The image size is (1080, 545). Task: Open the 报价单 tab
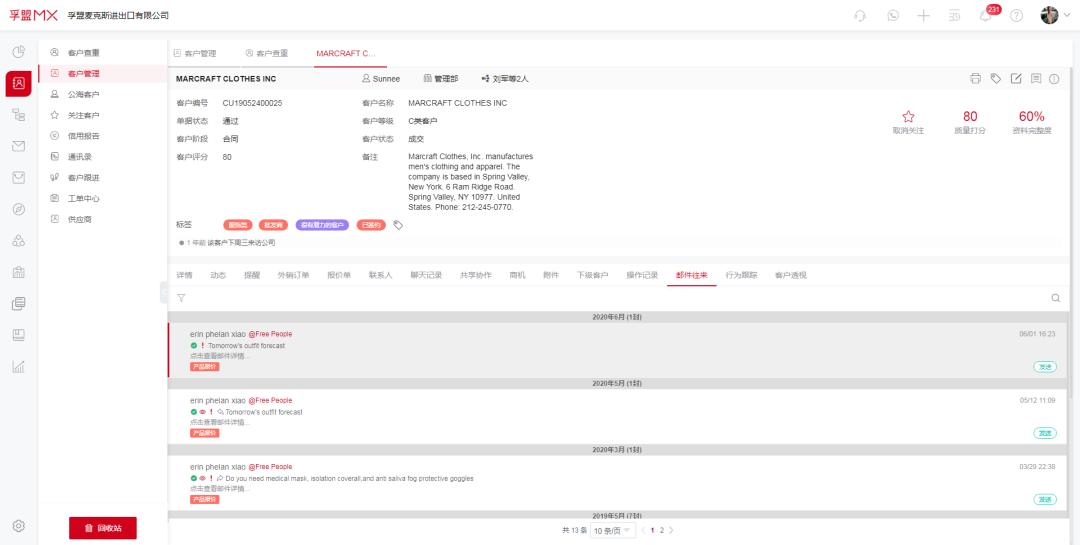point(339,275)
